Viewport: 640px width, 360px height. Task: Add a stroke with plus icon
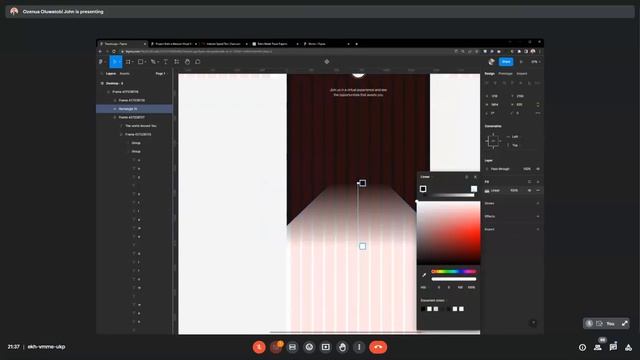click(538, 203)
